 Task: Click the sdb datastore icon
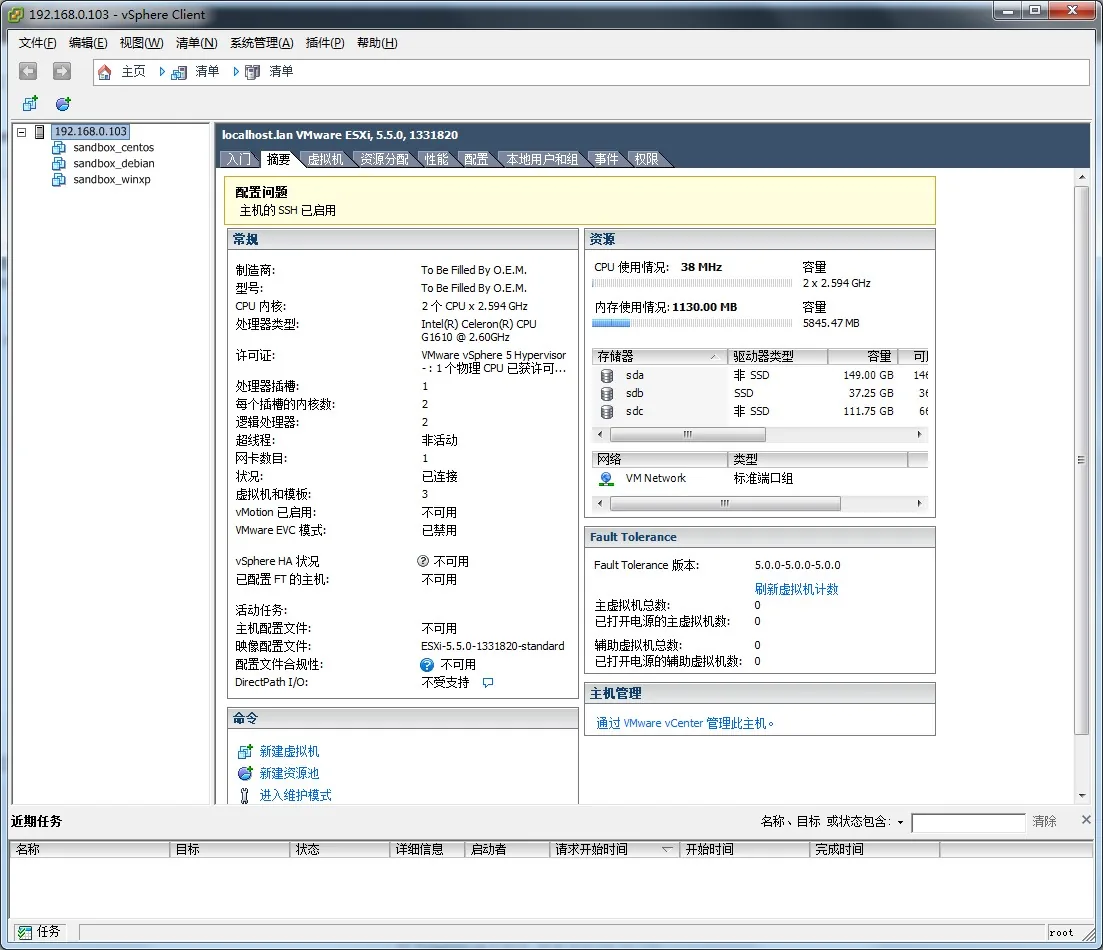tap(606, 393)
